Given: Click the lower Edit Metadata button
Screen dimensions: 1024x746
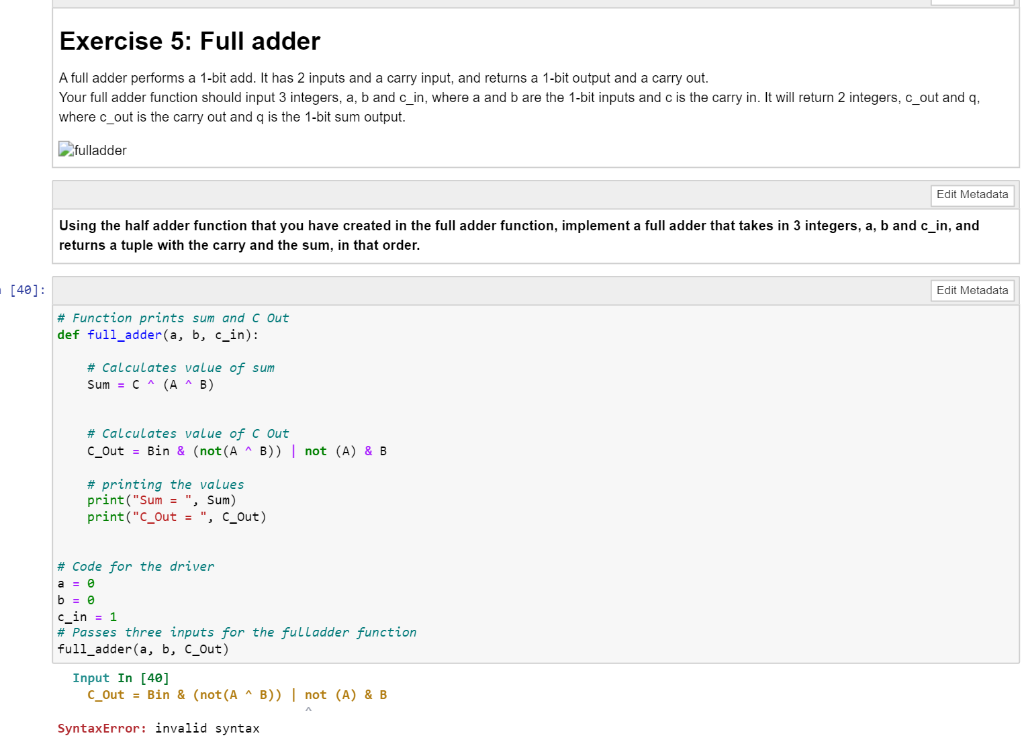Looking at the screenshot, I should [971, 290].
